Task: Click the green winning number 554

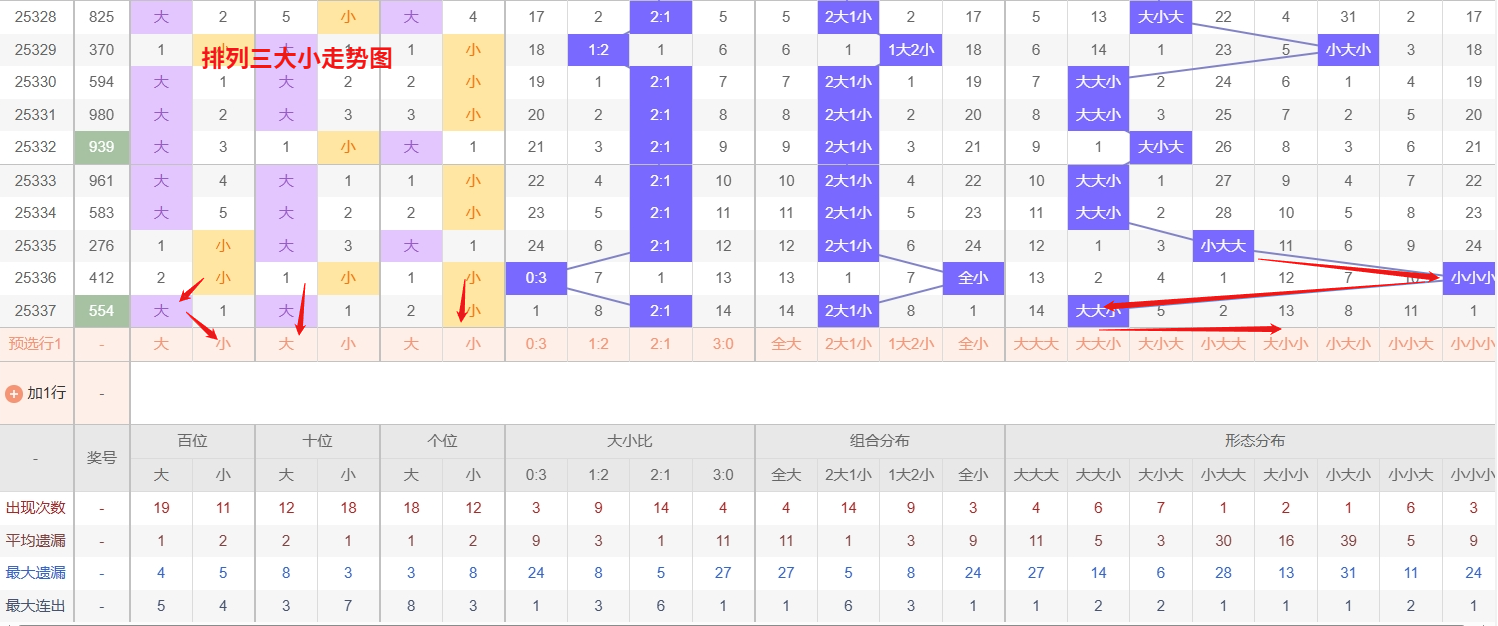Action: tap(101, 310)
